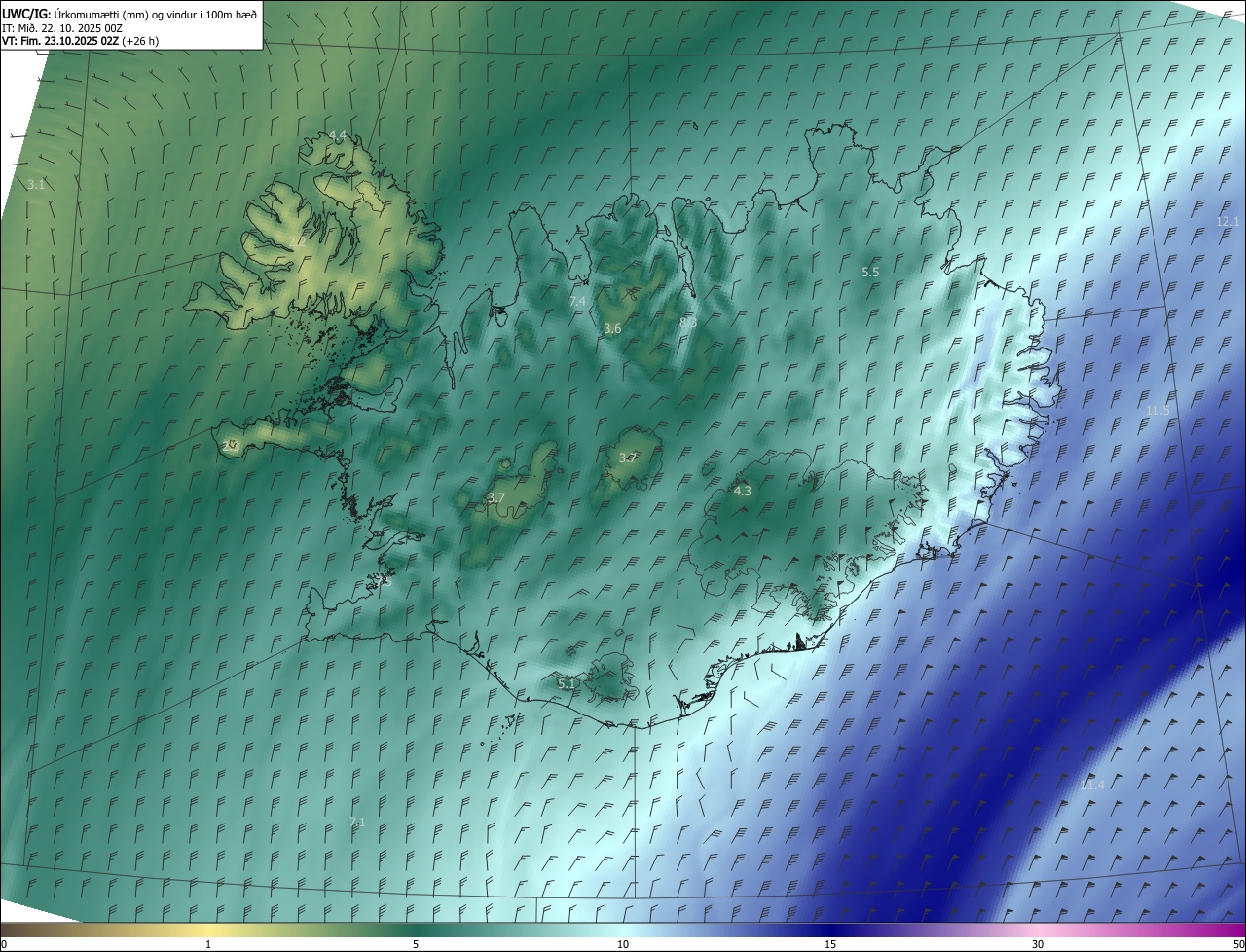1246x952 pixels.
Task: Click the 7.1 value over the ocean
Action: 357,823
